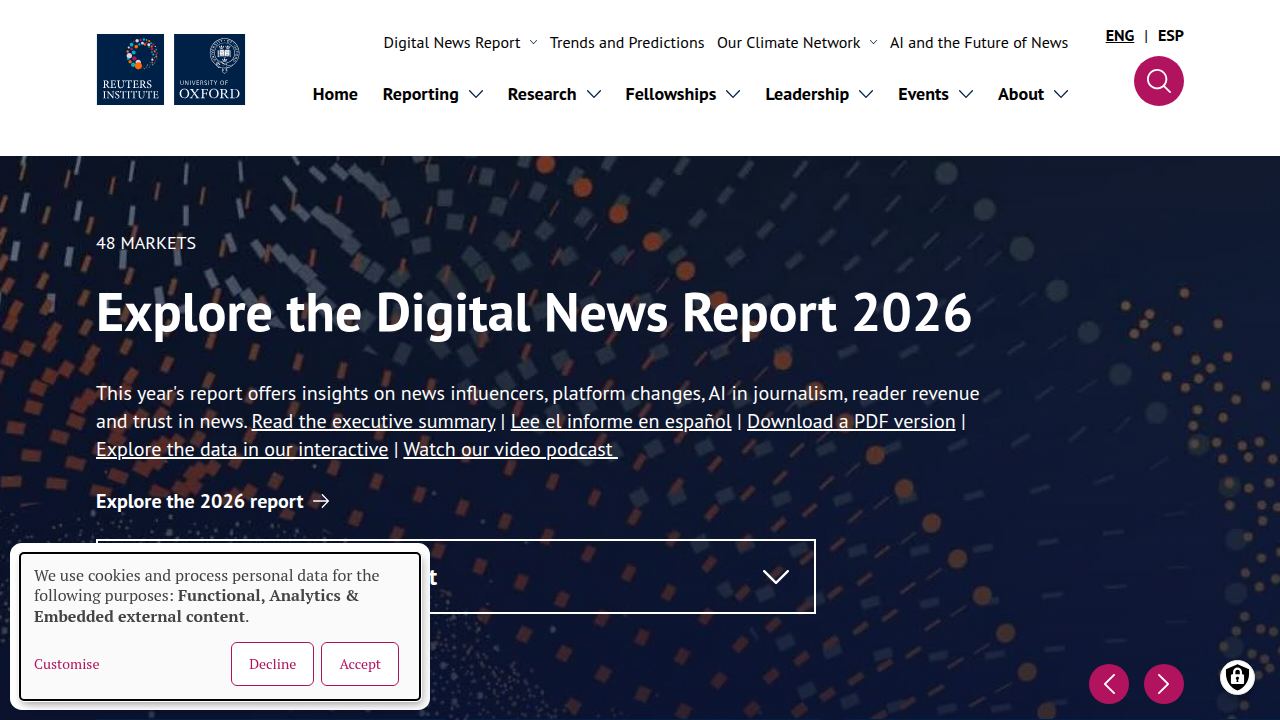
Task: Expand Digital News Report chevron
Action: [x=533, y=43]
